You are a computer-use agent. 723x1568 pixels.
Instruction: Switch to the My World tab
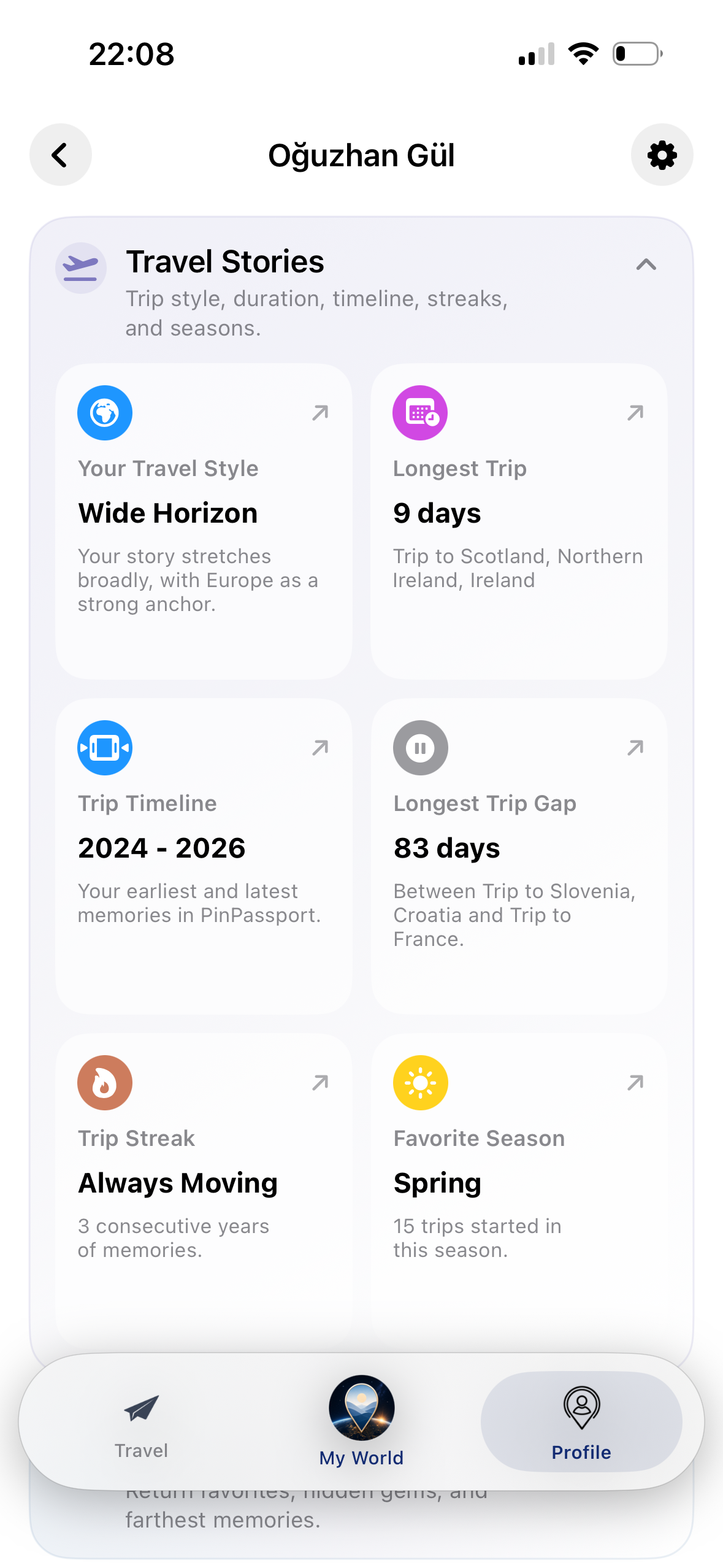tap(361, 1422)
